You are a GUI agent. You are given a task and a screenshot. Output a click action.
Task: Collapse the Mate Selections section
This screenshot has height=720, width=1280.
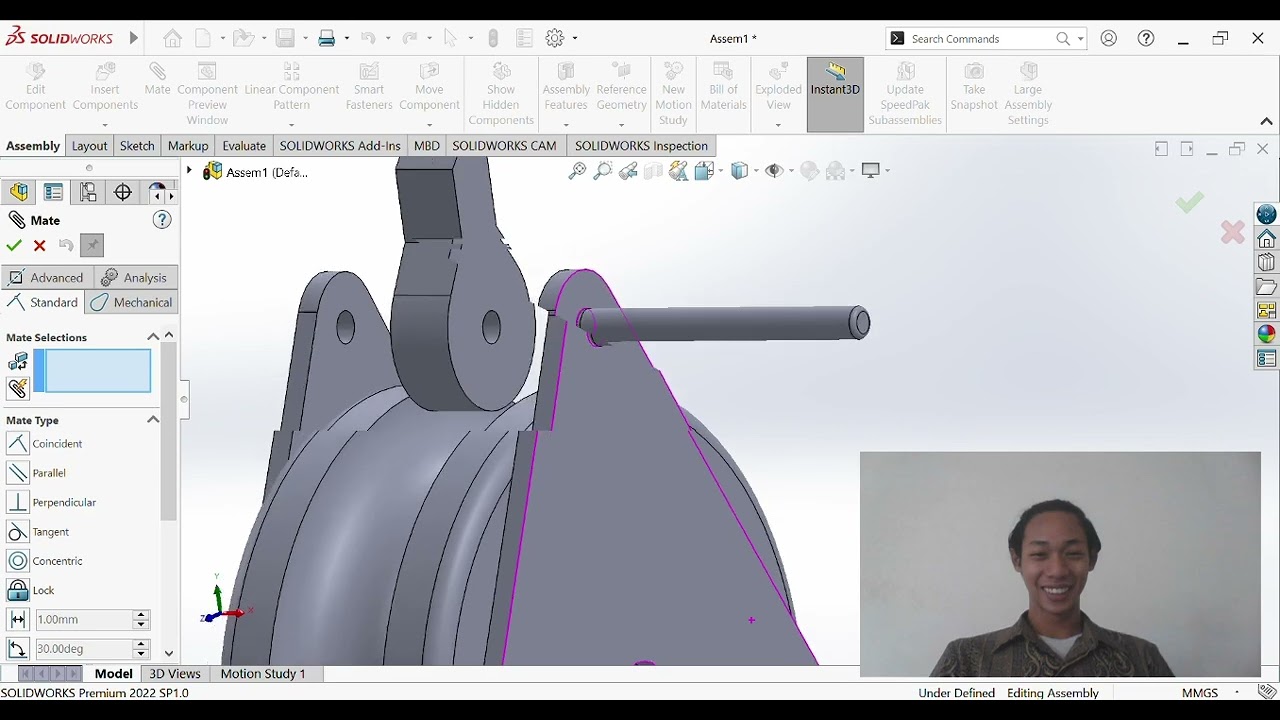(153, 337)
